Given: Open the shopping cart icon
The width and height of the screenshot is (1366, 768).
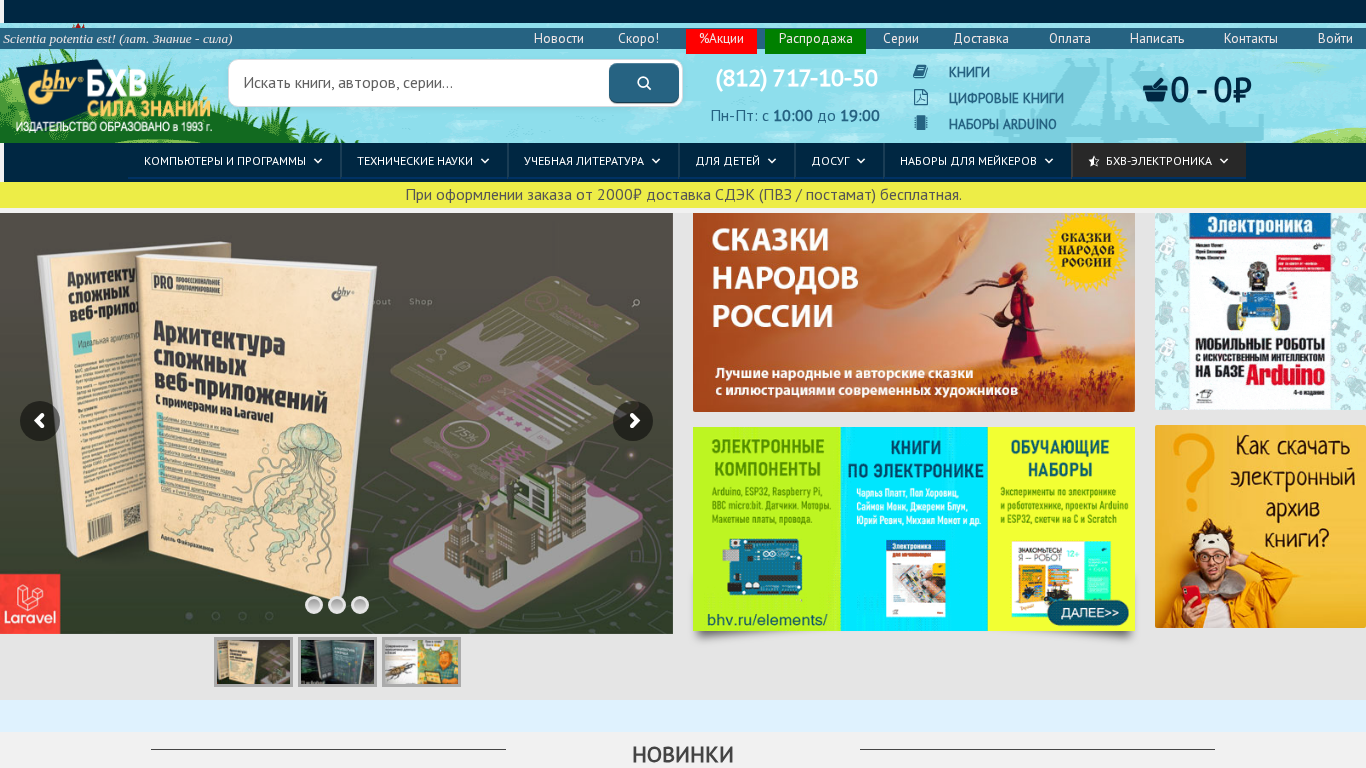Looking at the screenshot, I should tap(1155, 91).
